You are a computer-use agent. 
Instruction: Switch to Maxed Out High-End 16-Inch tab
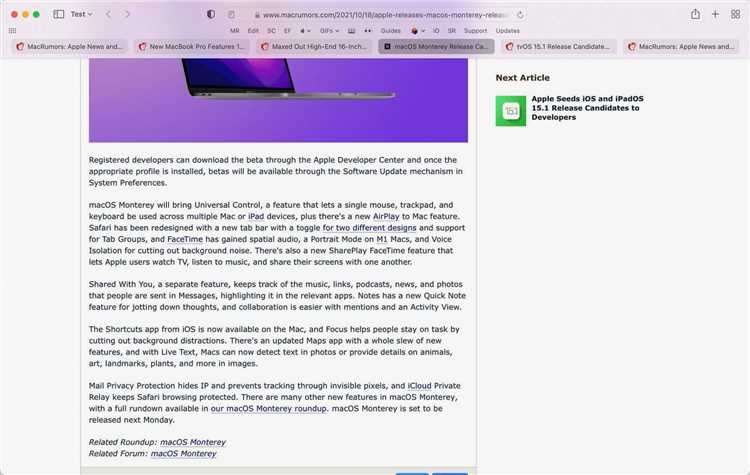(x=315, y=46)
